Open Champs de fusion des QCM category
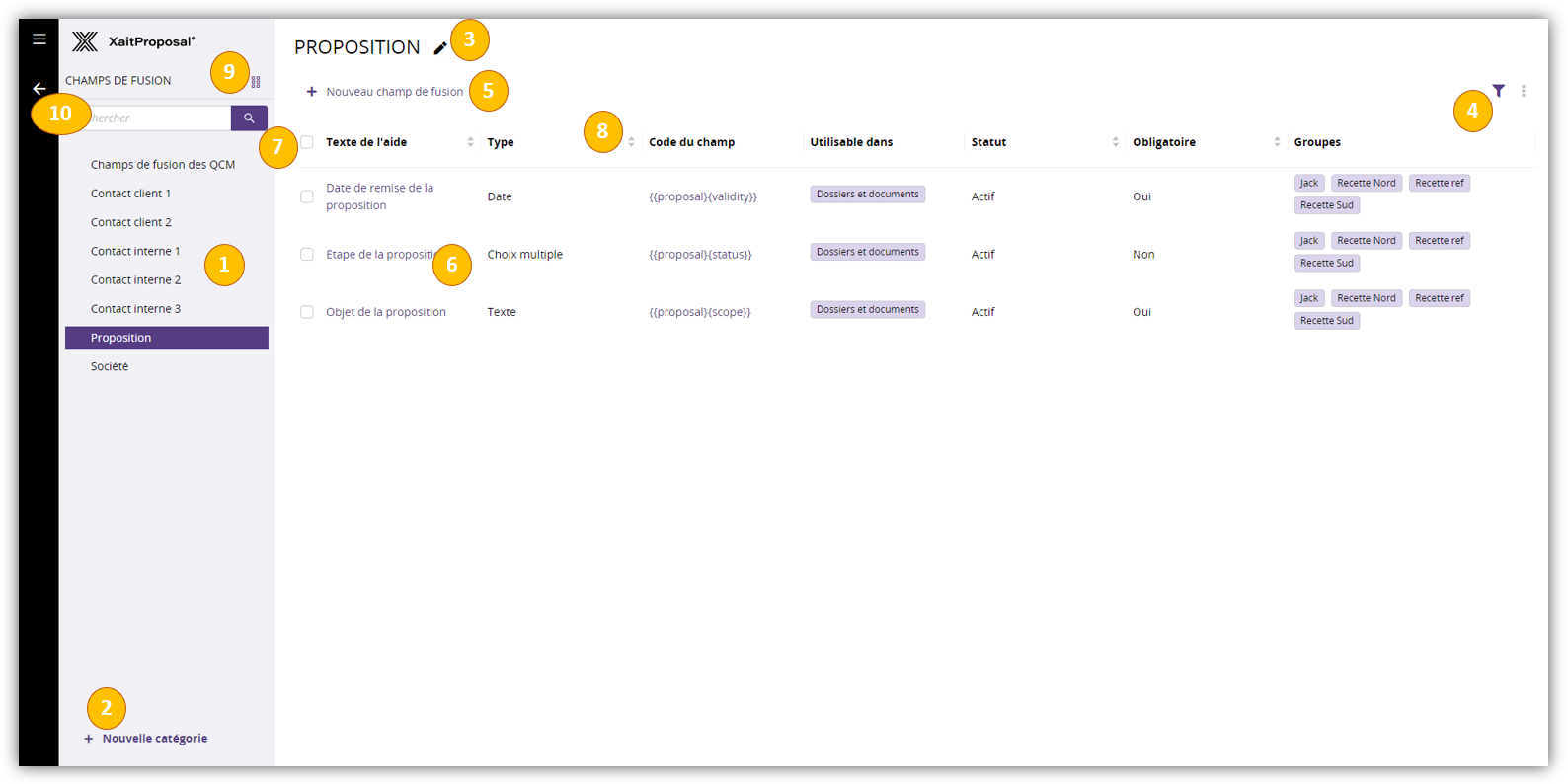 point(163,165)
